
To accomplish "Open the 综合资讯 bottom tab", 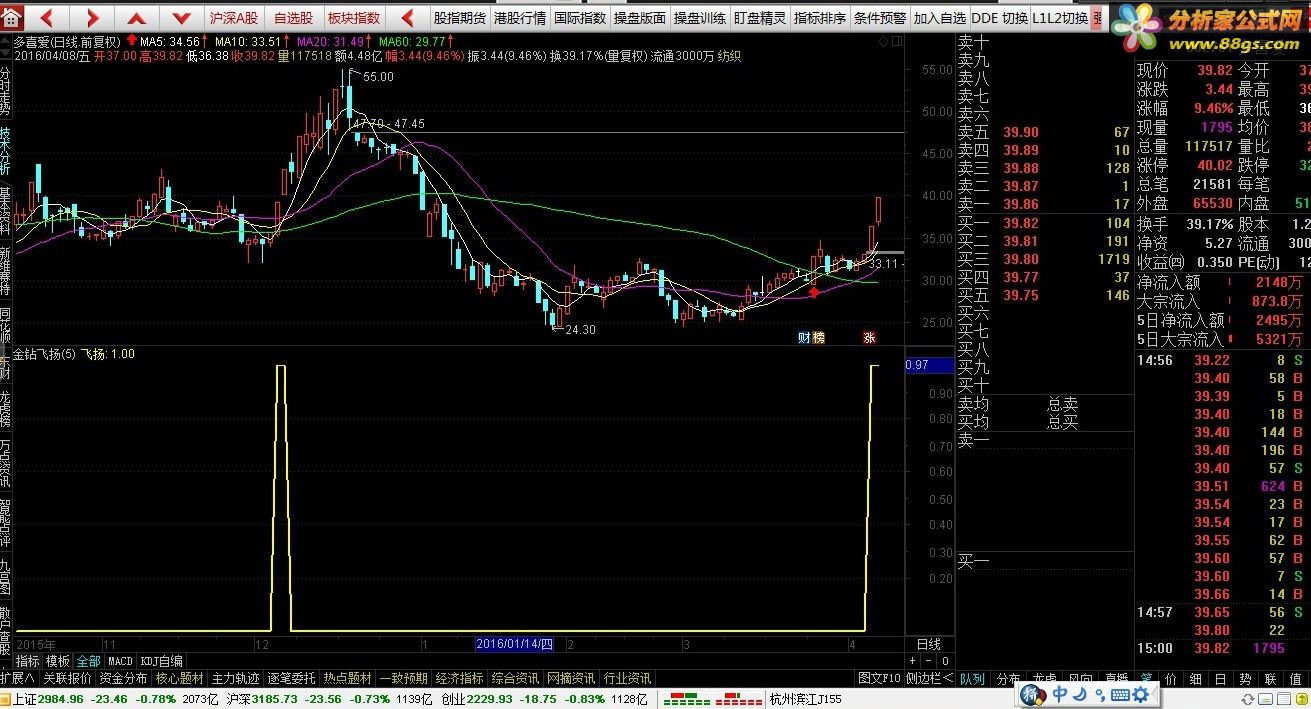I will pyautogui.click(x=515, y=678).
